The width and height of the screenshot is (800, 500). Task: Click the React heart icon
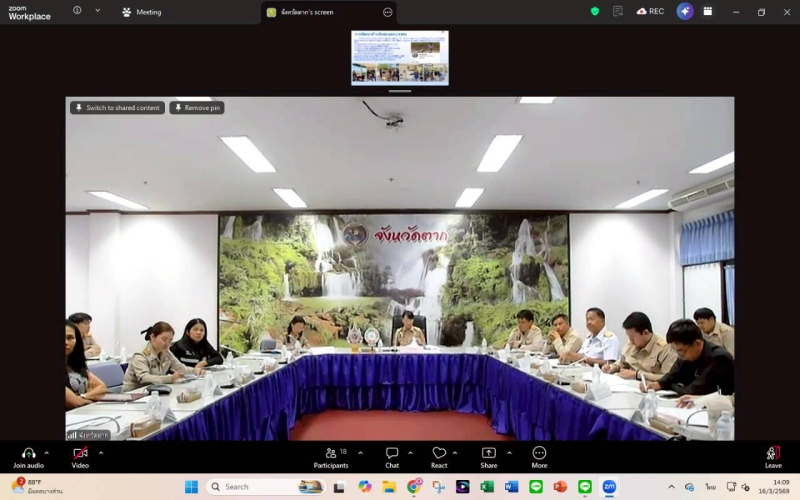(439, 454)
